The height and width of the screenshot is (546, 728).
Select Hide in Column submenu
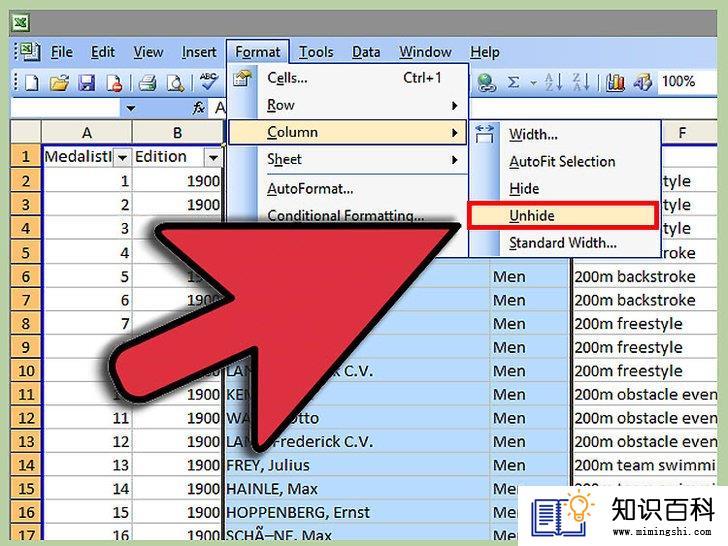(565, 188)
